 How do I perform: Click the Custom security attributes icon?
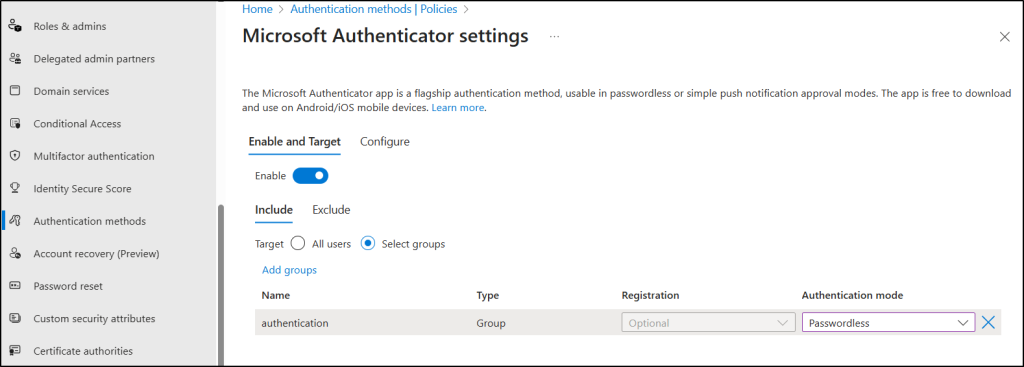pyautogui.click(x=16, y=319)
